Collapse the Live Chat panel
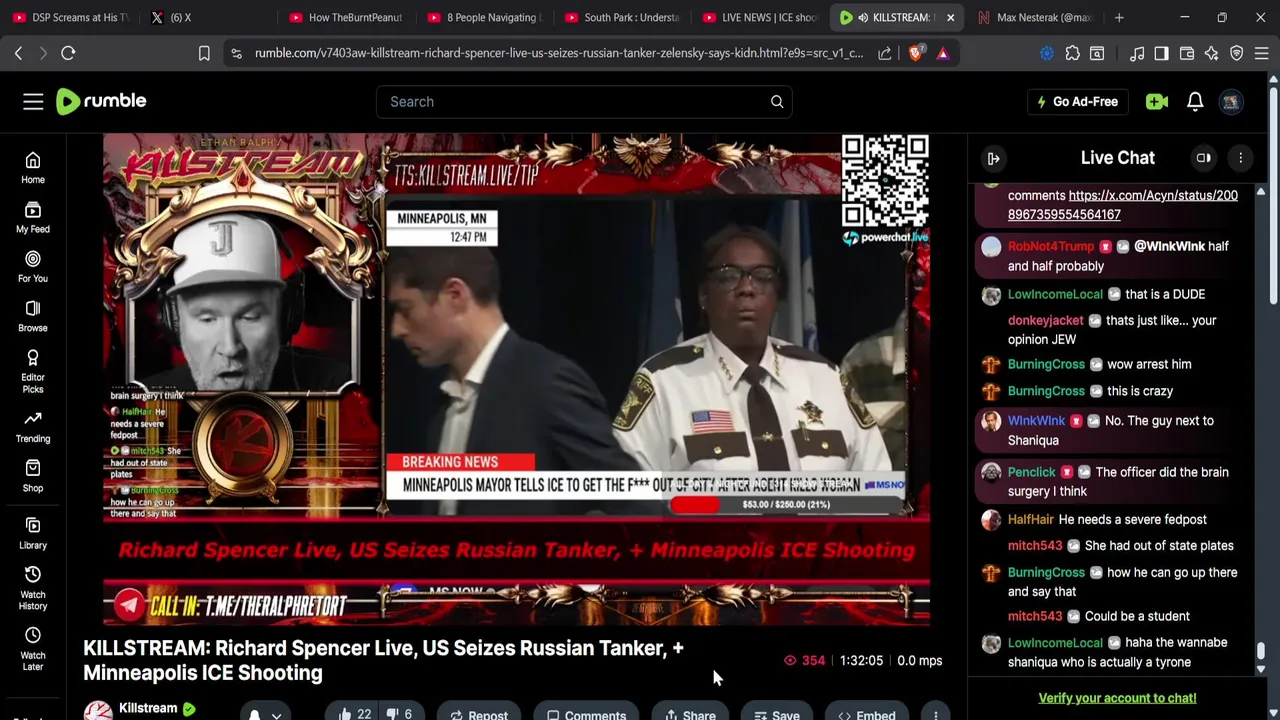The height and width of the screenshot is (720, 1280). (x=993, y=158)
